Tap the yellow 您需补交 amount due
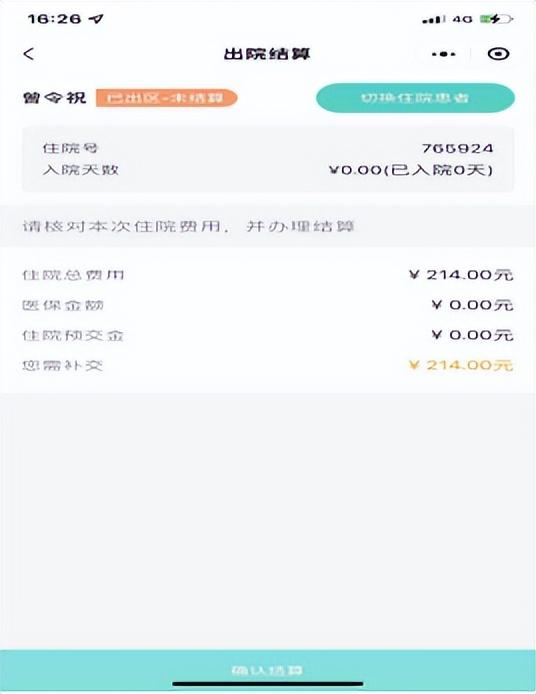This screenshot has height=694, width=536. (x=461, y=365)
